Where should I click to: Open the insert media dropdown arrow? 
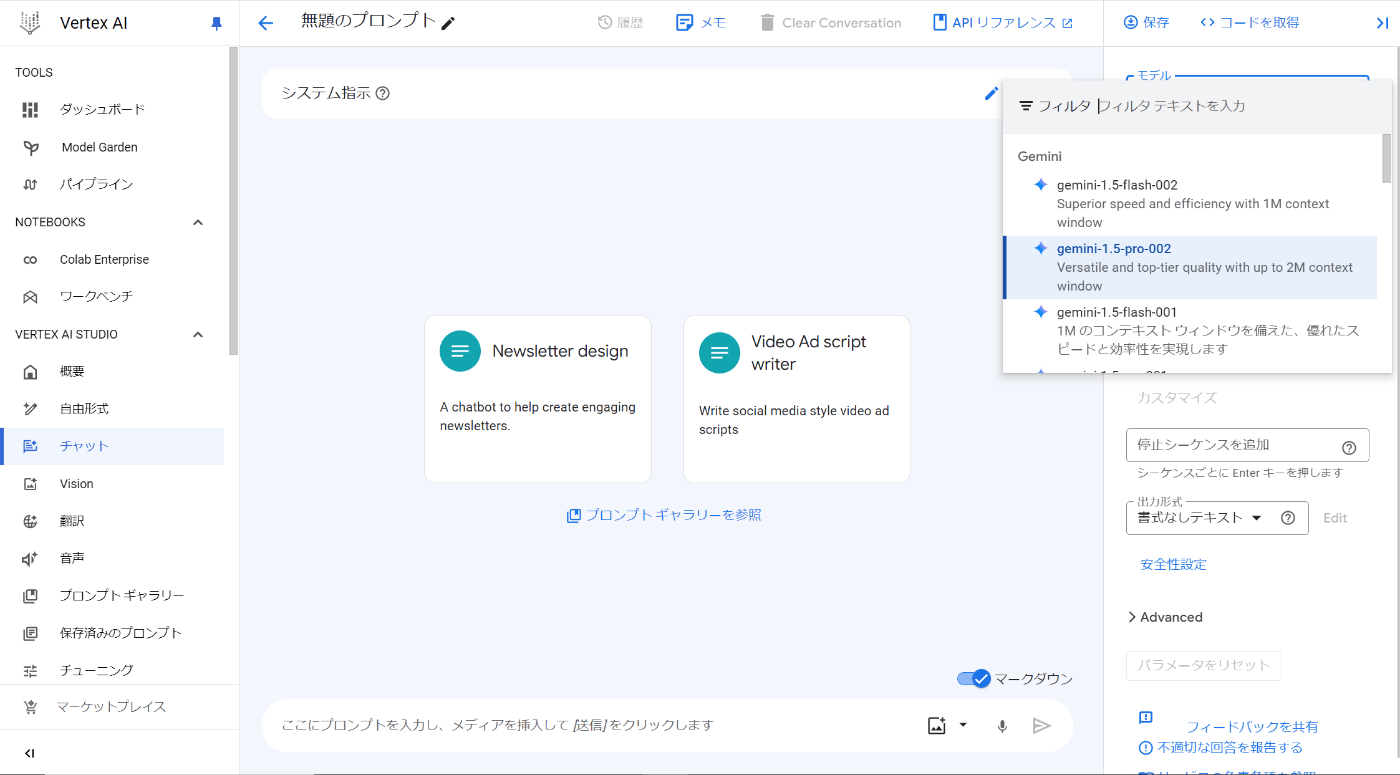pos(963,725)
